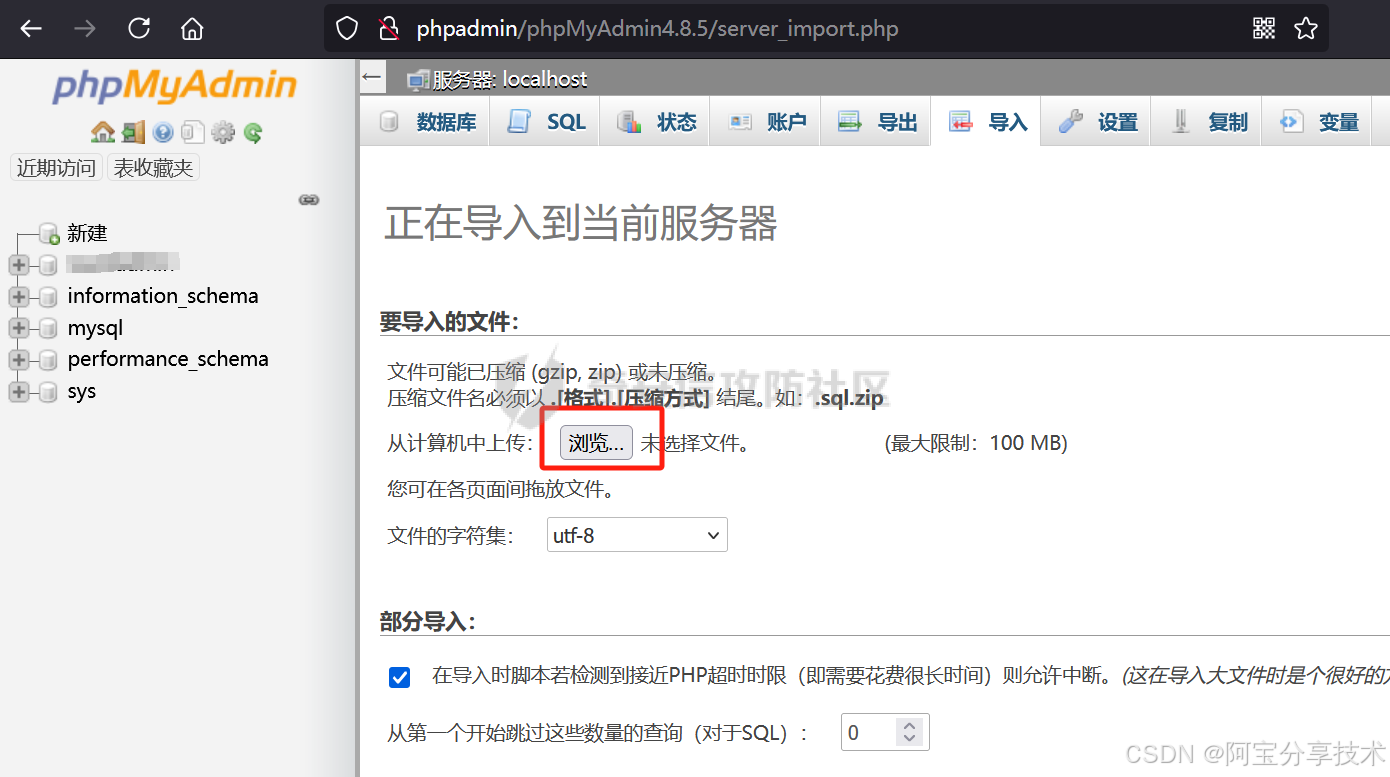Open the 状态 status tab
This screenshot has height=777, width=1390.
(656, 122)
